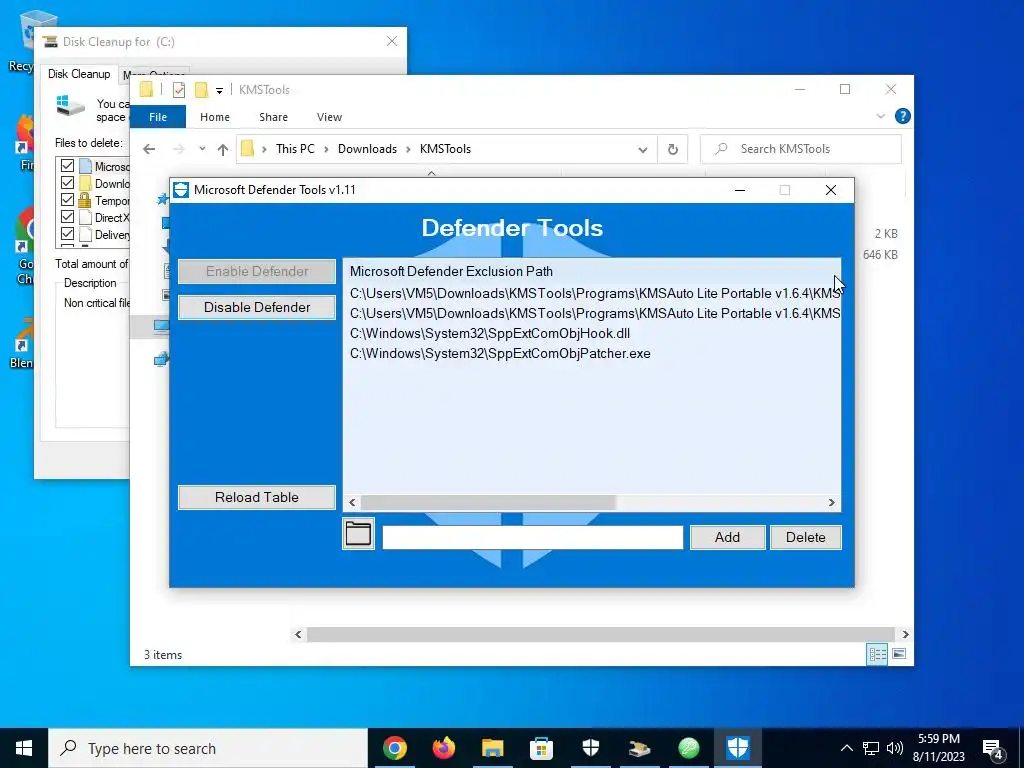Open the notification center icon
The height and width of the screenshot is (768, 1024).
click(x=993, y=749)
